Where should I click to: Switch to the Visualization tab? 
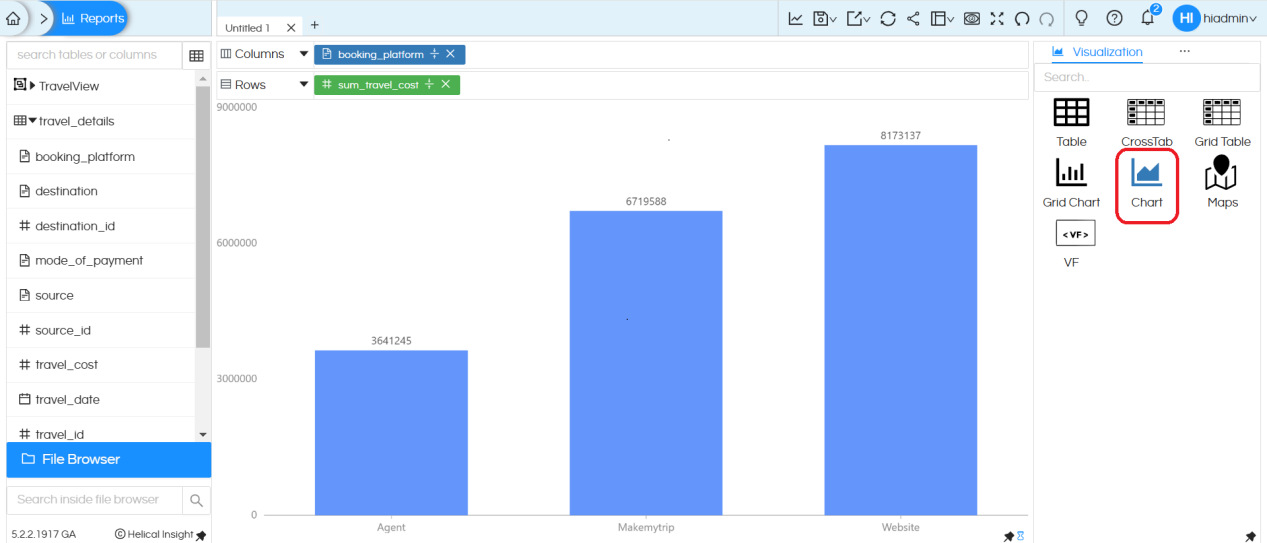pos(1097,52)
